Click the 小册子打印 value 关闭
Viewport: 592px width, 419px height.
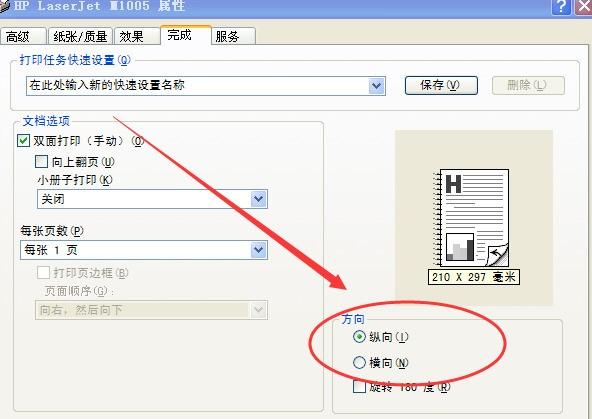[x=53, y=199]
